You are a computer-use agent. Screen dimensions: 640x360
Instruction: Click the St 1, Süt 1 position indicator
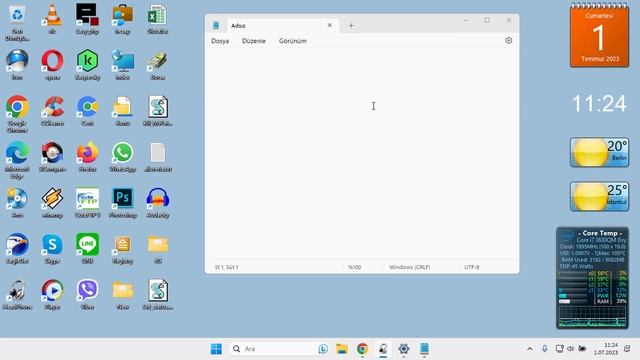point(227,267)
